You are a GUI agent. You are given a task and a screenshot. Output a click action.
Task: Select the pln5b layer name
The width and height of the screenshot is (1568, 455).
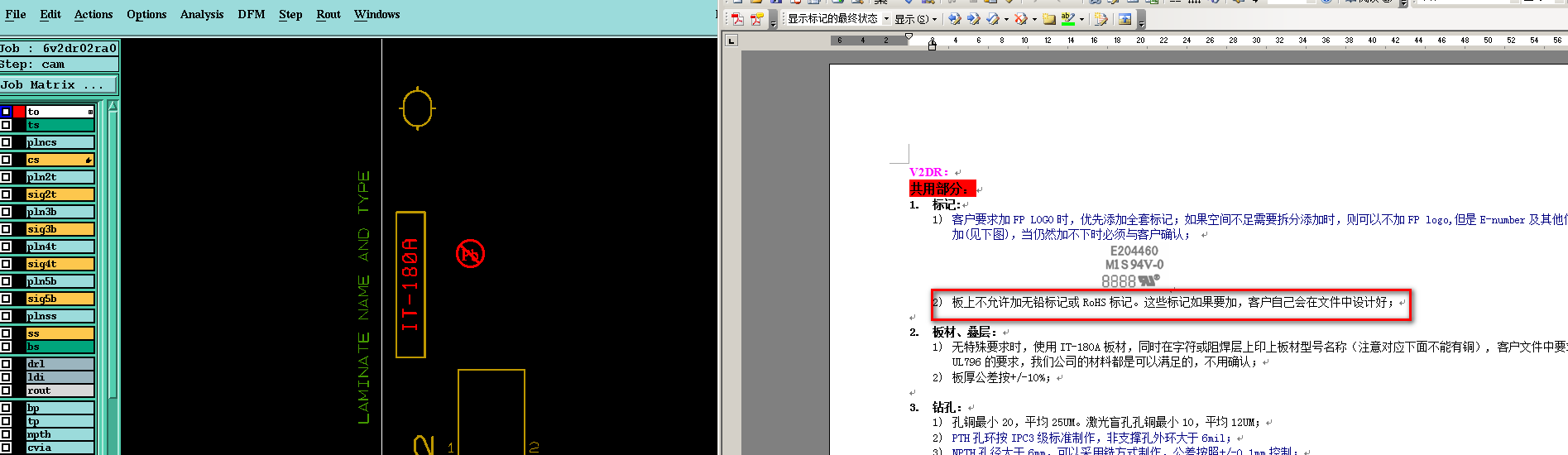(60, 281)
